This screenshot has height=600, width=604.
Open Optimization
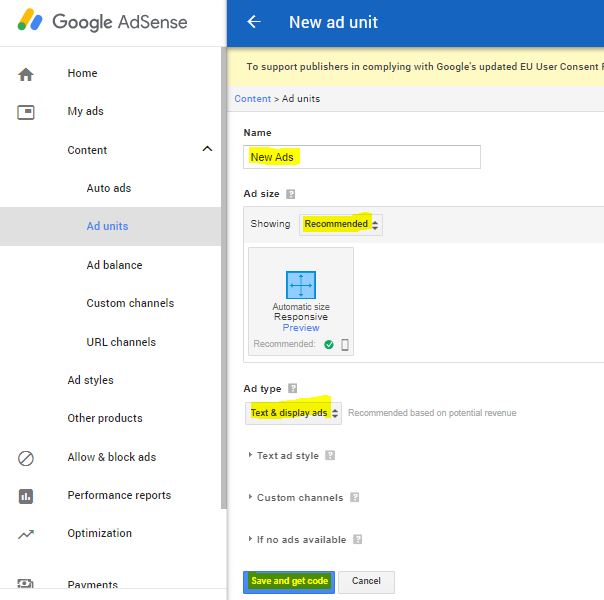pyautogui.click(x=99, y=533)
